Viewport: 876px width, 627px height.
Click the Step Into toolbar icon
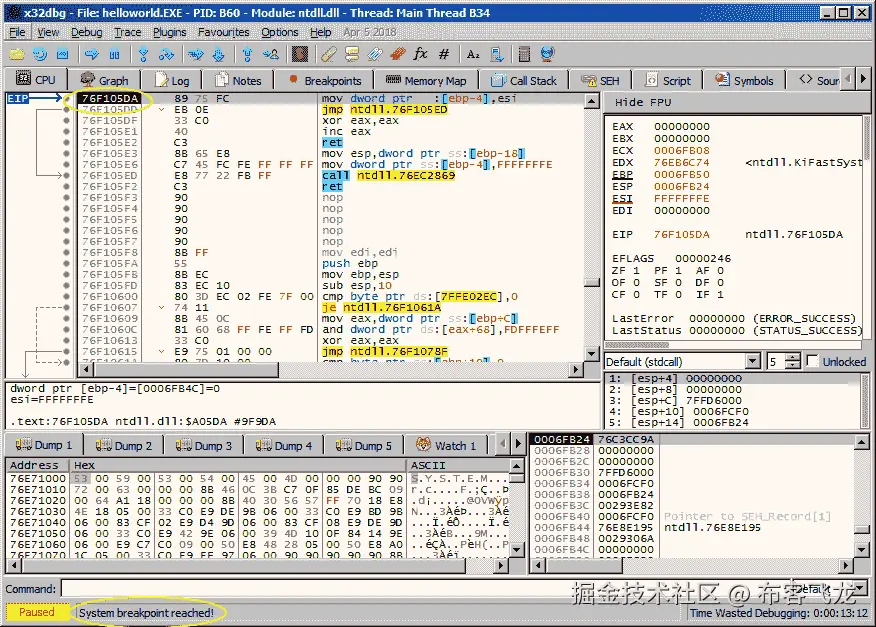tap(144, 54)
